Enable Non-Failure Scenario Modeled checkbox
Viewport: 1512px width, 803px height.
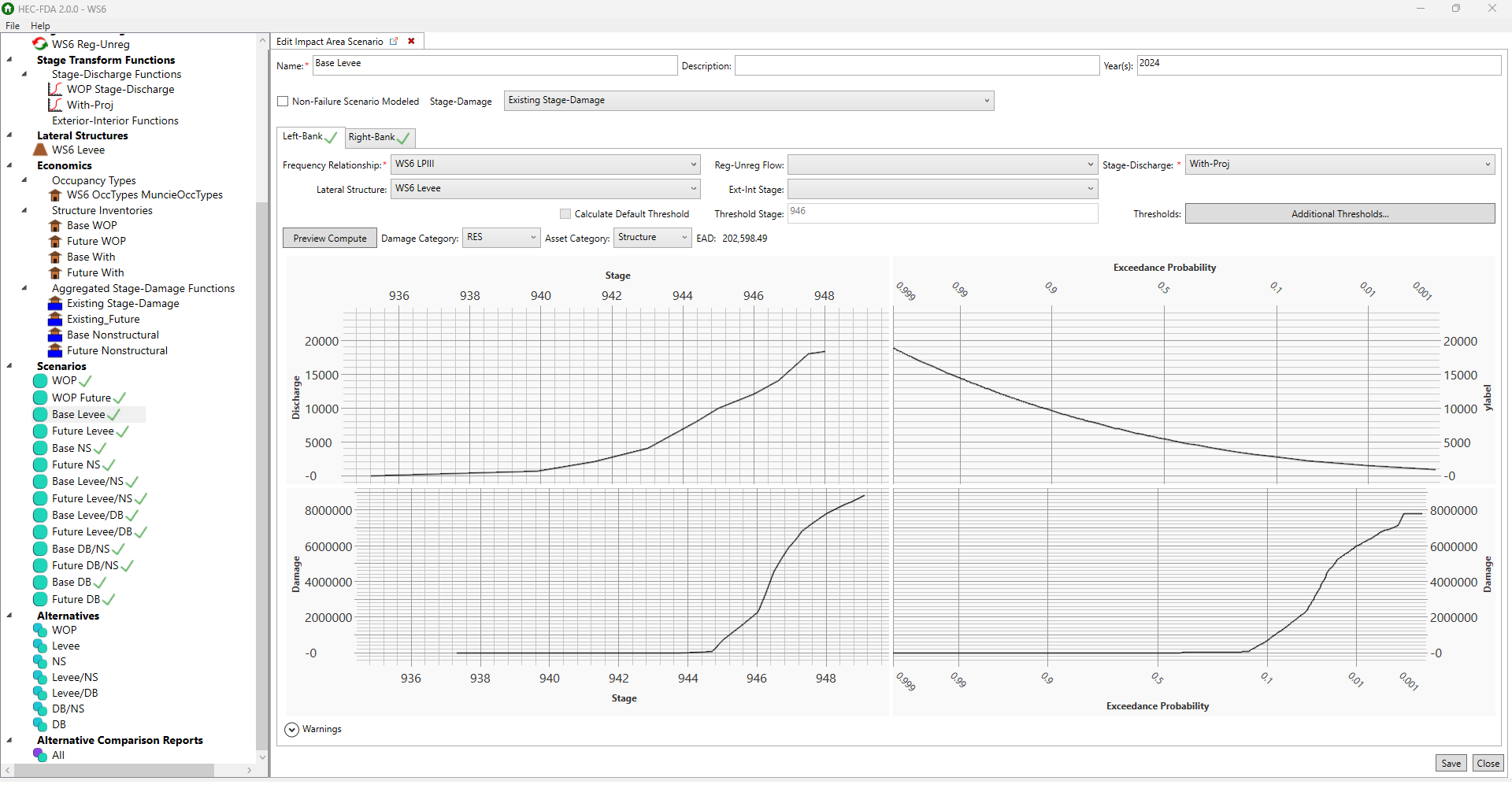283,102
